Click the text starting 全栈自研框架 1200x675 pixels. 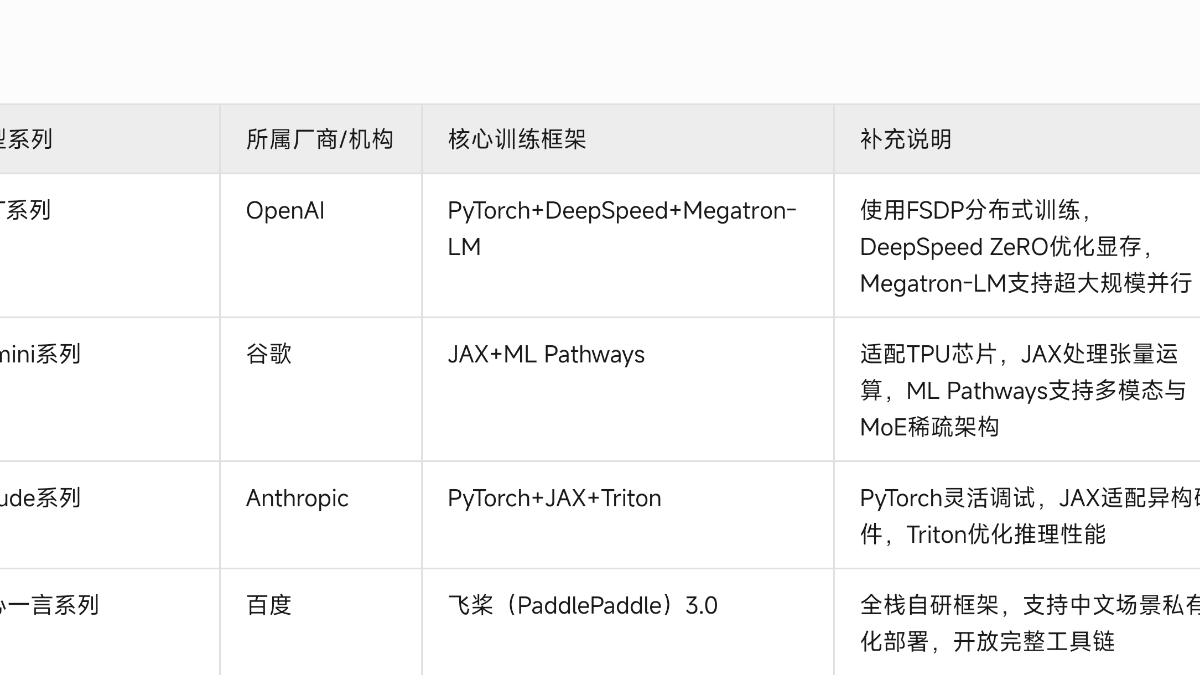click(x=1030, y=623)
